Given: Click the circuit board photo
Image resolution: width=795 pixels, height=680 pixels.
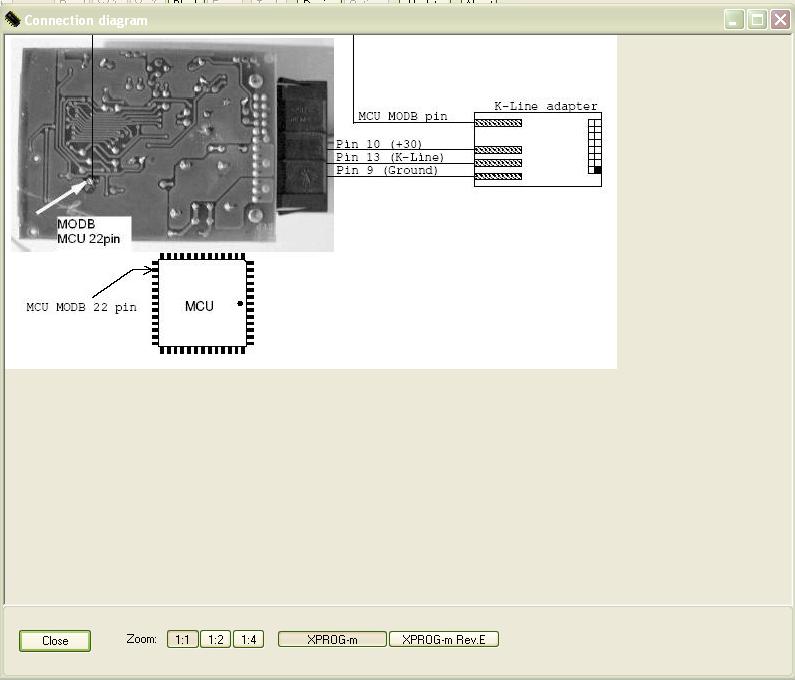Looking at the screenshot, I should (172, 145).
